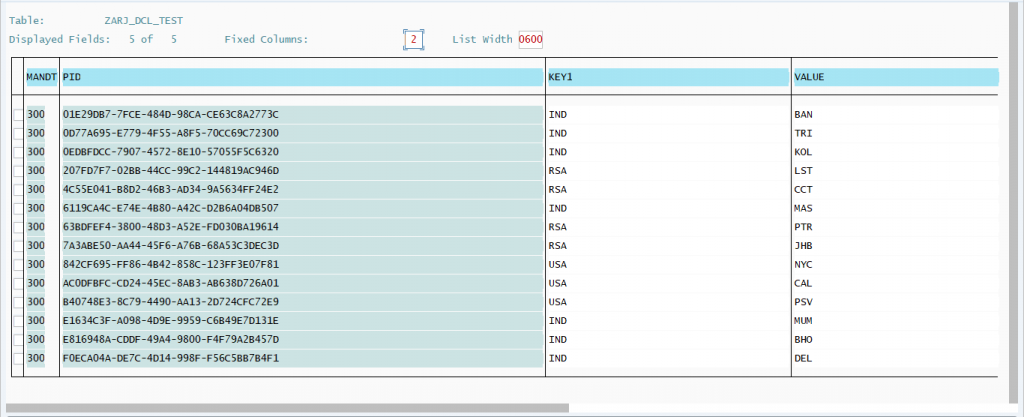This screenshot has width=1024, height=417.
Task: Tick the checkbox for NYC row
Action: [x=18, y=265]
